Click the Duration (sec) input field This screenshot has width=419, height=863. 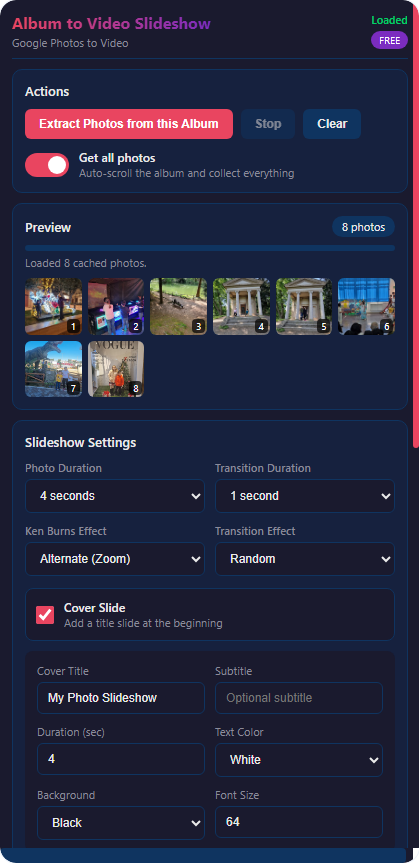tap(121, 759)
